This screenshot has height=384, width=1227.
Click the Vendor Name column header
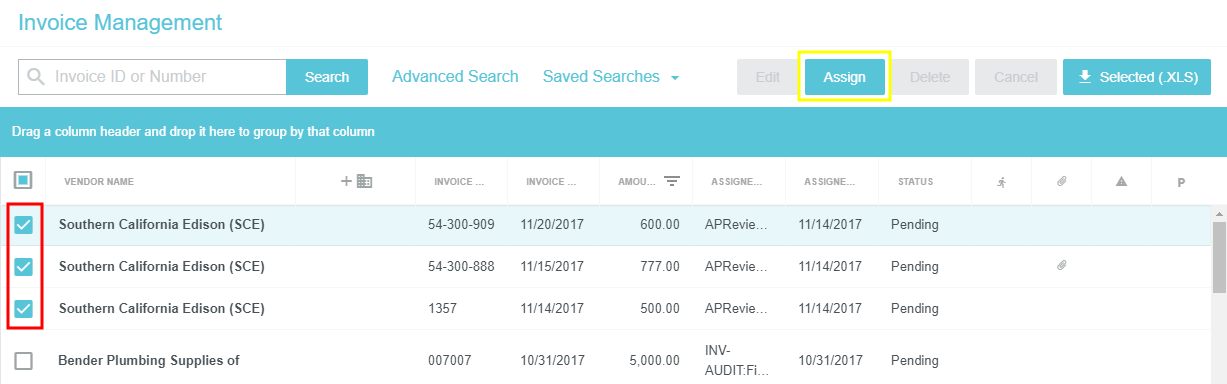point(99,182)
